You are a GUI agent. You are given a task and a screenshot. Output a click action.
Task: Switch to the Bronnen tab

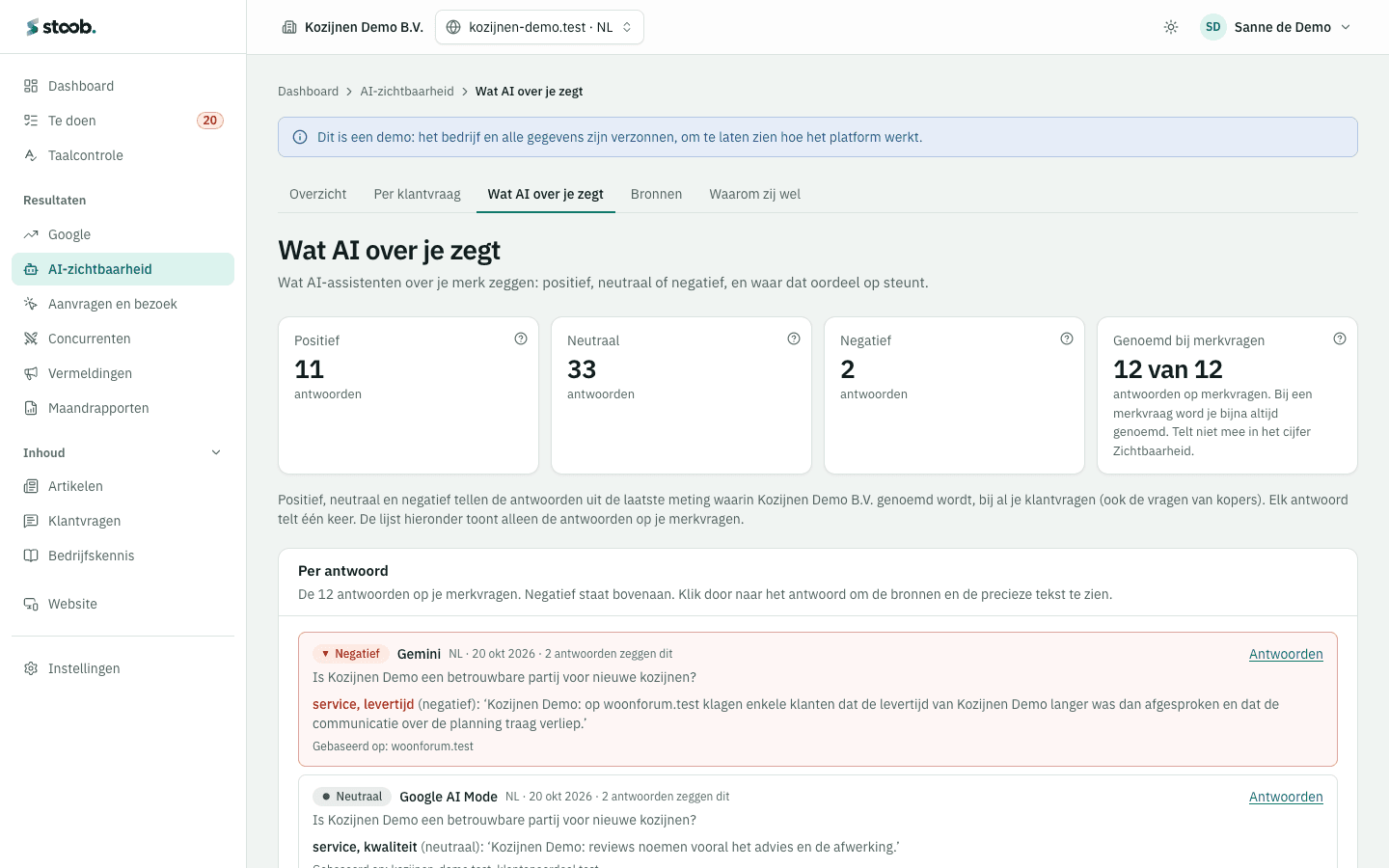656,194
